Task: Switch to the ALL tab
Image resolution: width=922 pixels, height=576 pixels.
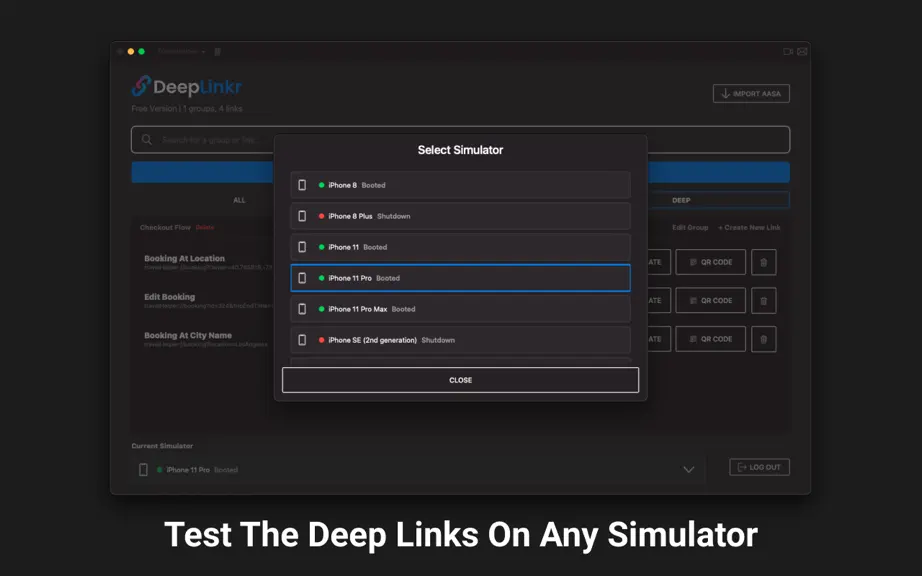Action: point(239,200)
